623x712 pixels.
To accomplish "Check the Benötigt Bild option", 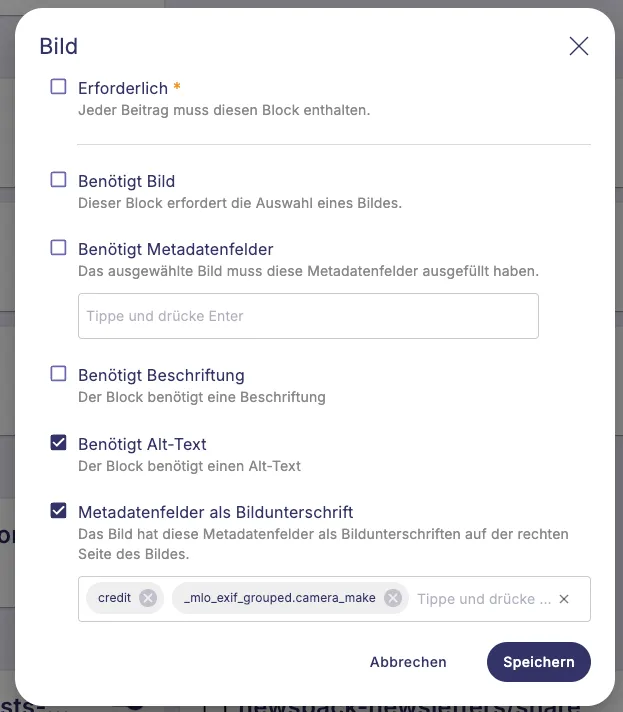I will [58, 179].
